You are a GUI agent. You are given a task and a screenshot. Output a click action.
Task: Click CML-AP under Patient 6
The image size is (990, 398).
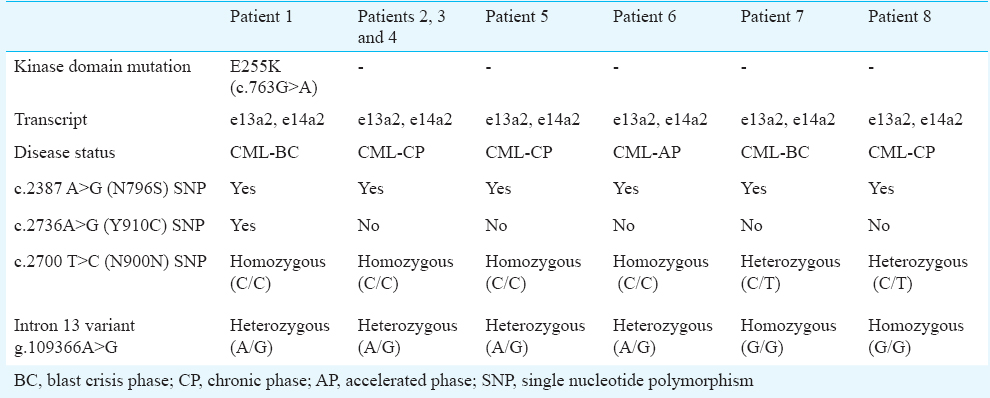click(646, 154)
